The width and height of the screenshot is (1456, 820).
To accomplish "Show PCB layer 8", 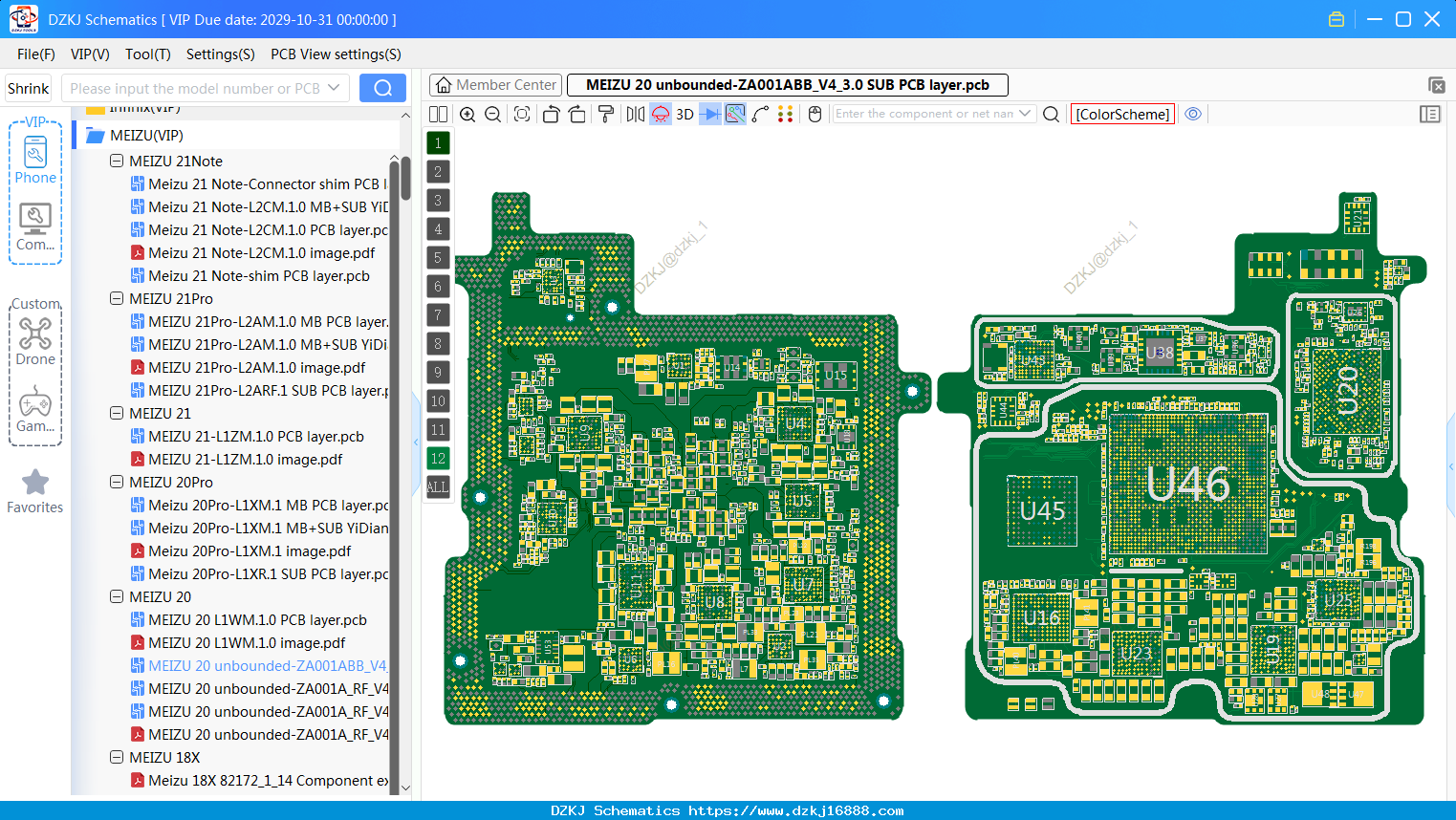I will coord(438,344).
